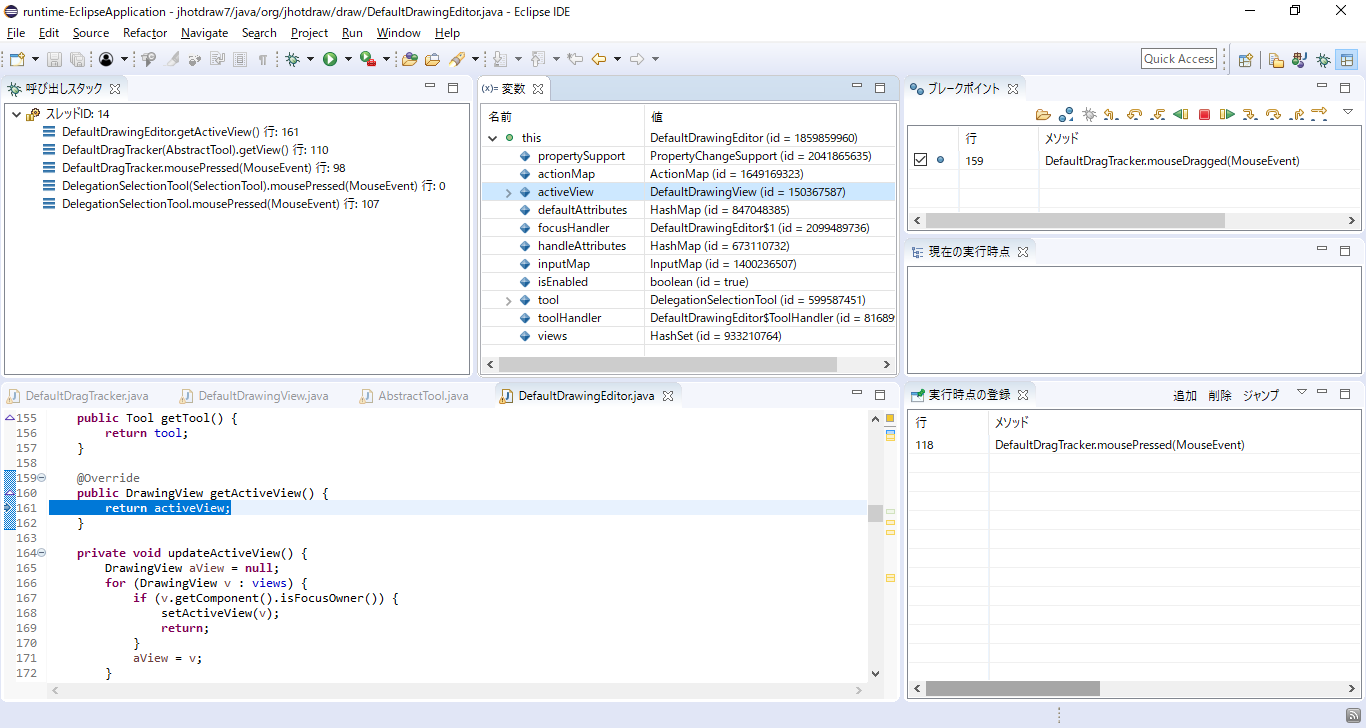Select the 118 mousePressed registration row
1366x728 pixels.
point(1134,445)
